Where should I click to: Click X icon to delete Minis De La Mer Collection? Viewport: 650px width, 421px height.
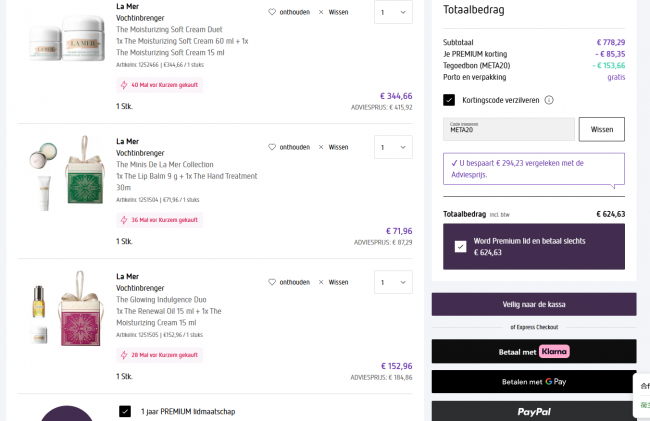point(321,147)
